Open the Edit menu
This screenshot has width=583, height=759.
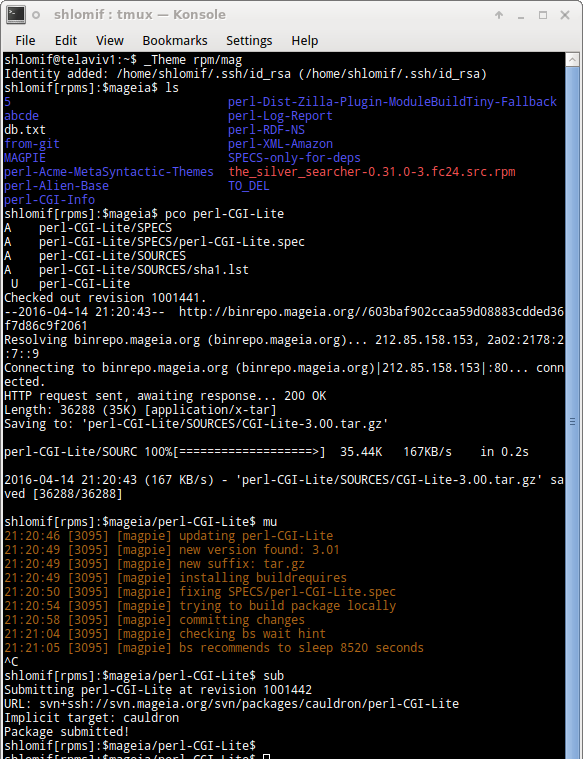66,41
